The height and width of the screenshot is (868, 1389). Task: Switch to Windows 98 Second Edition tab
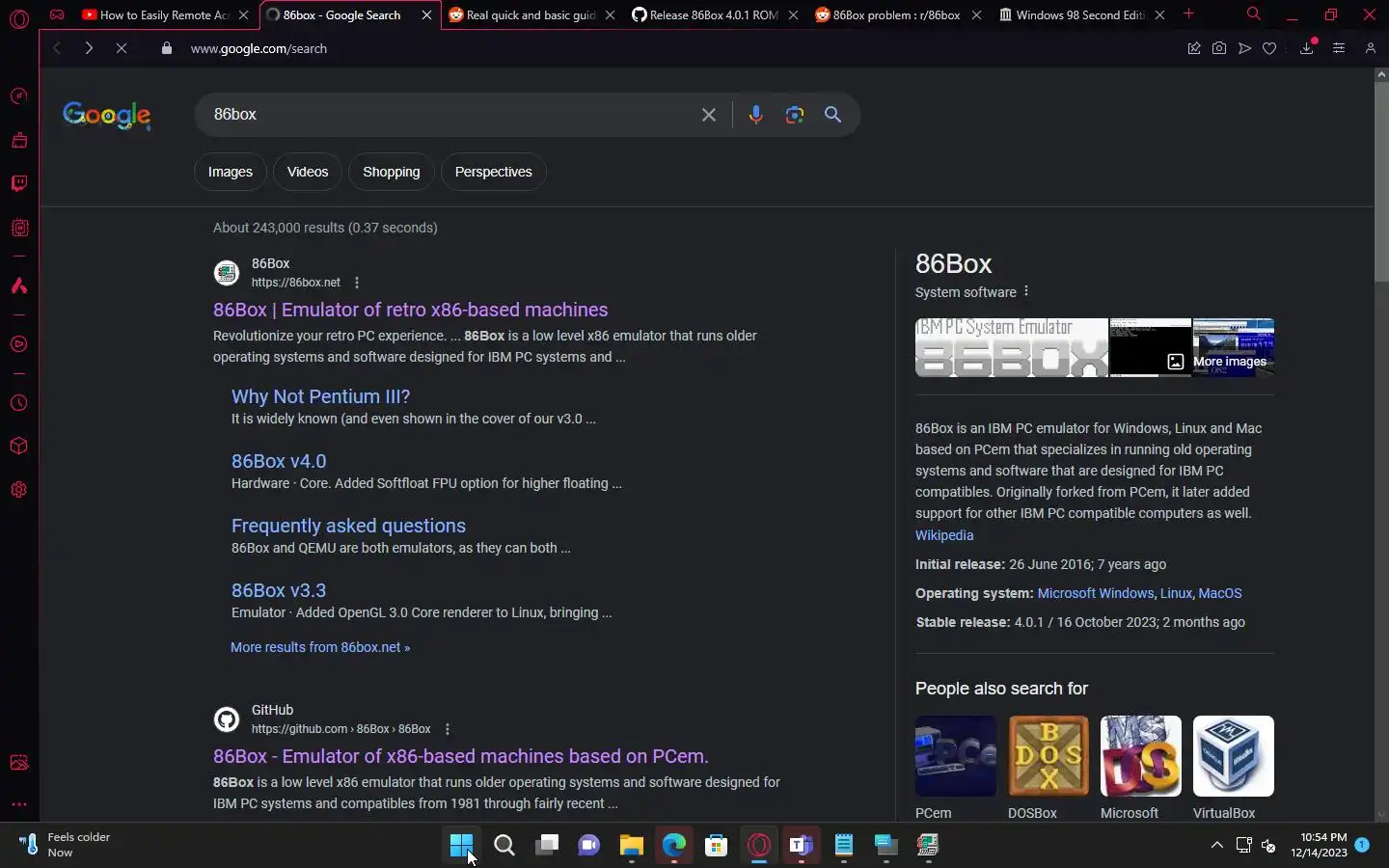click(1080, 14)
